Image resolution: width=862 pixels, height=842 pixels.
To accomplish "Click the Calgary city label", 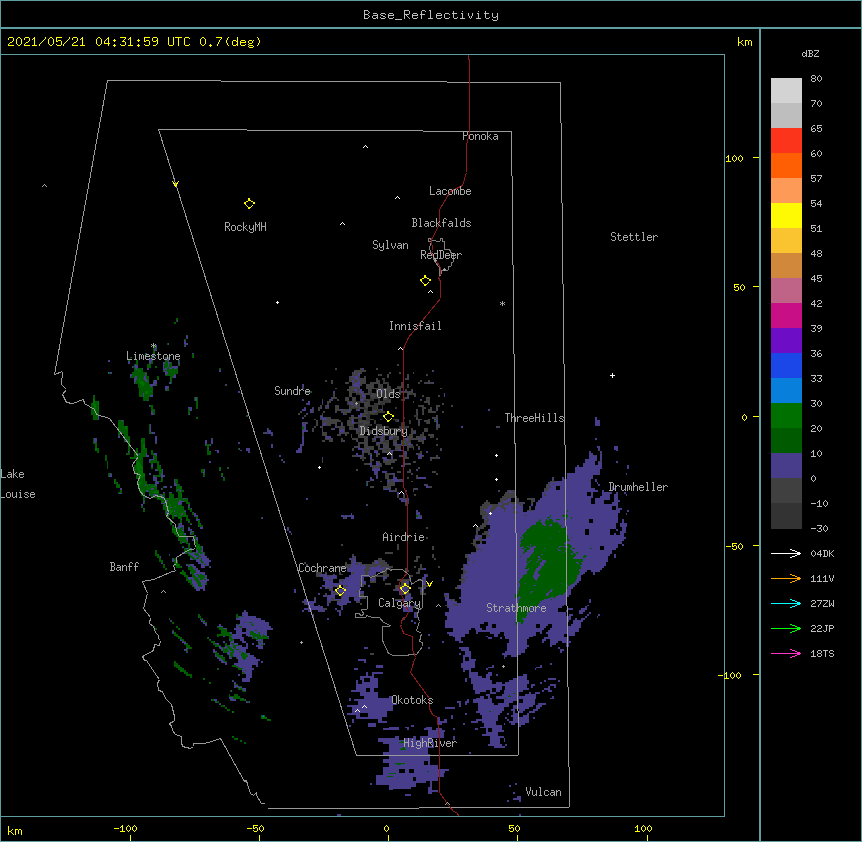I will 399,603.
